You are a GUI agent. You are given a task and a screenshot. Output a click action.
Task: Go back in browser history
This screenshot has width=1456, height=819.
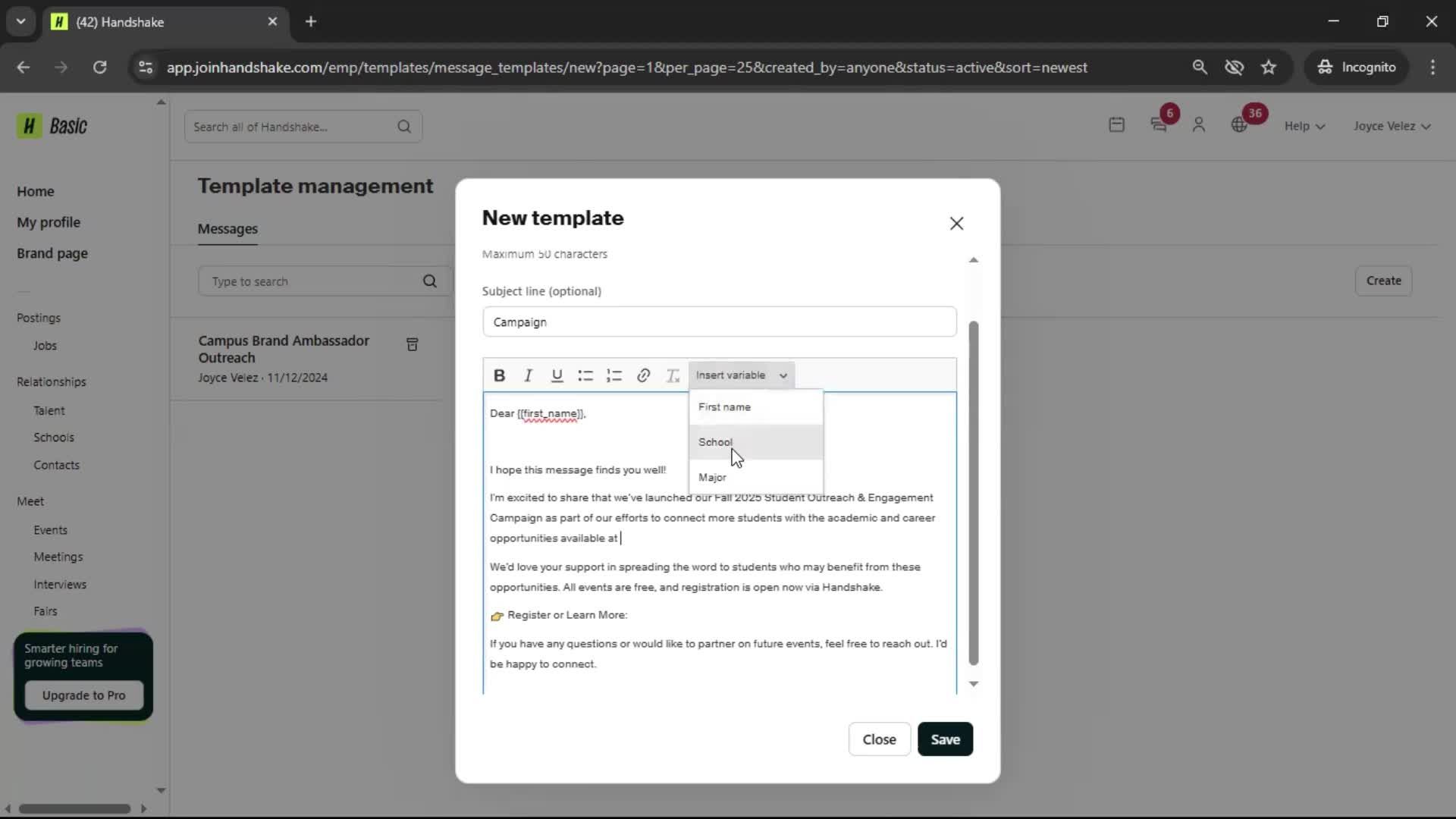(24, 67)
